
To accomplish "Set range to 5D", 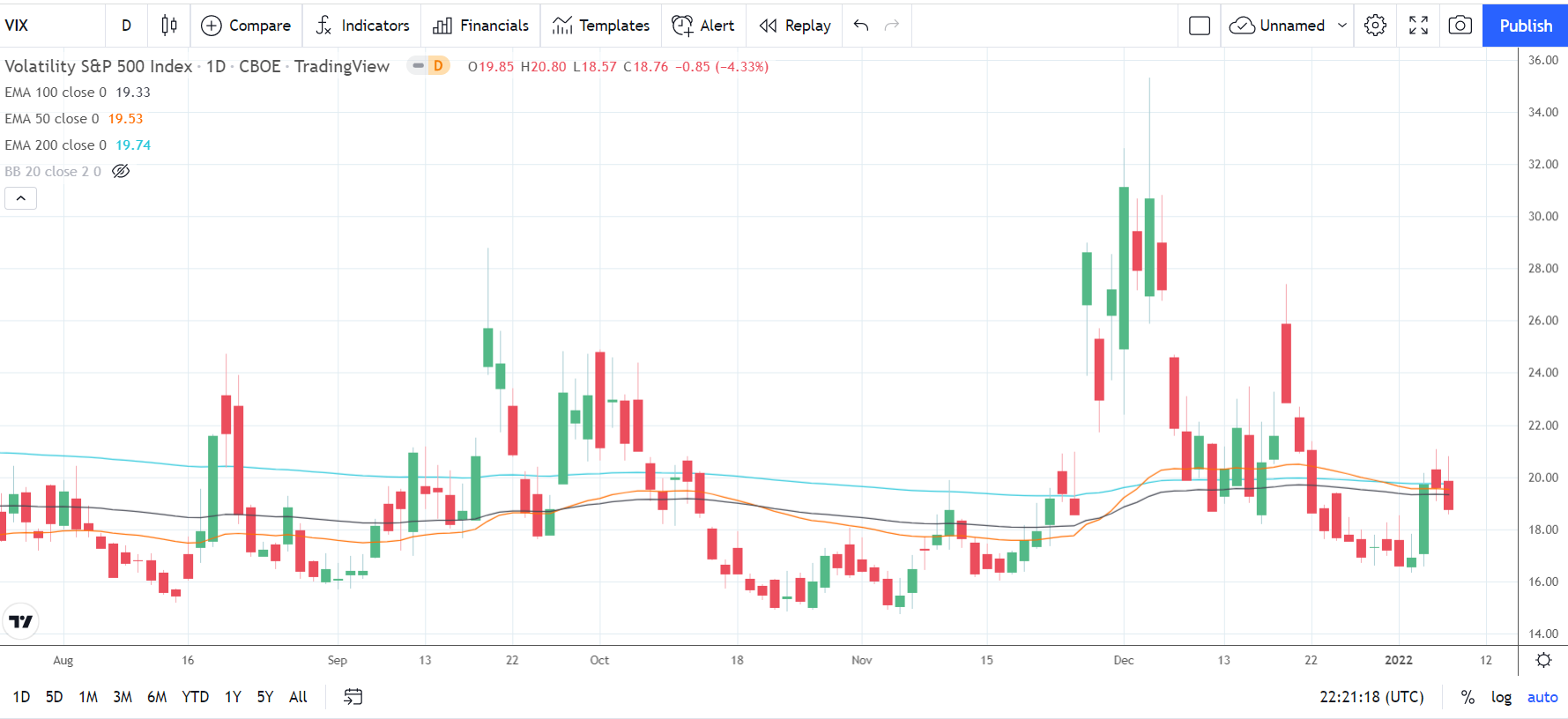I will (x=55, y=697).
